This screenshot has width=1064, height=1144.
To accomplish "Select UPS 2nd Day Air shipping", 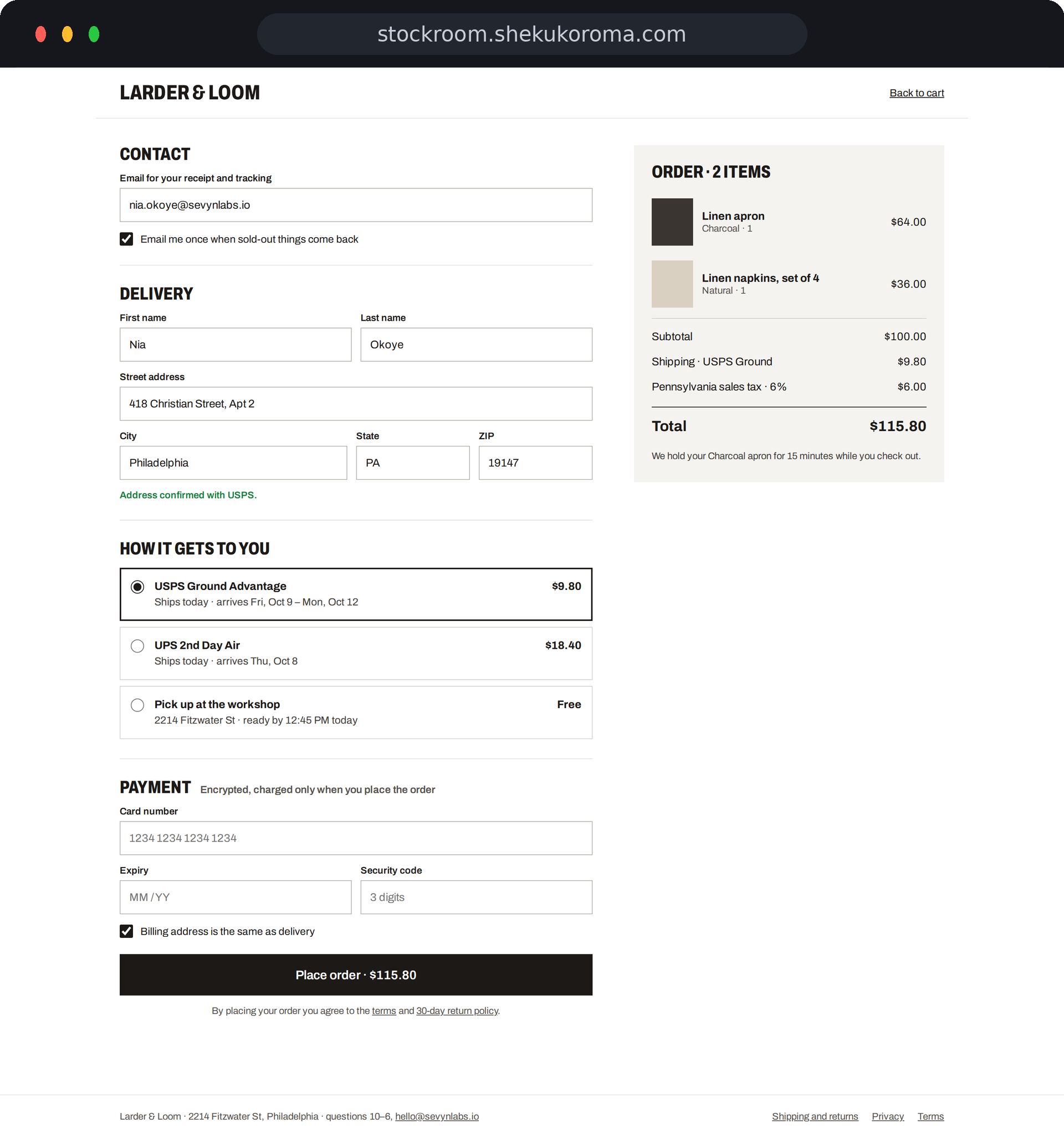I will coord(356,654).
